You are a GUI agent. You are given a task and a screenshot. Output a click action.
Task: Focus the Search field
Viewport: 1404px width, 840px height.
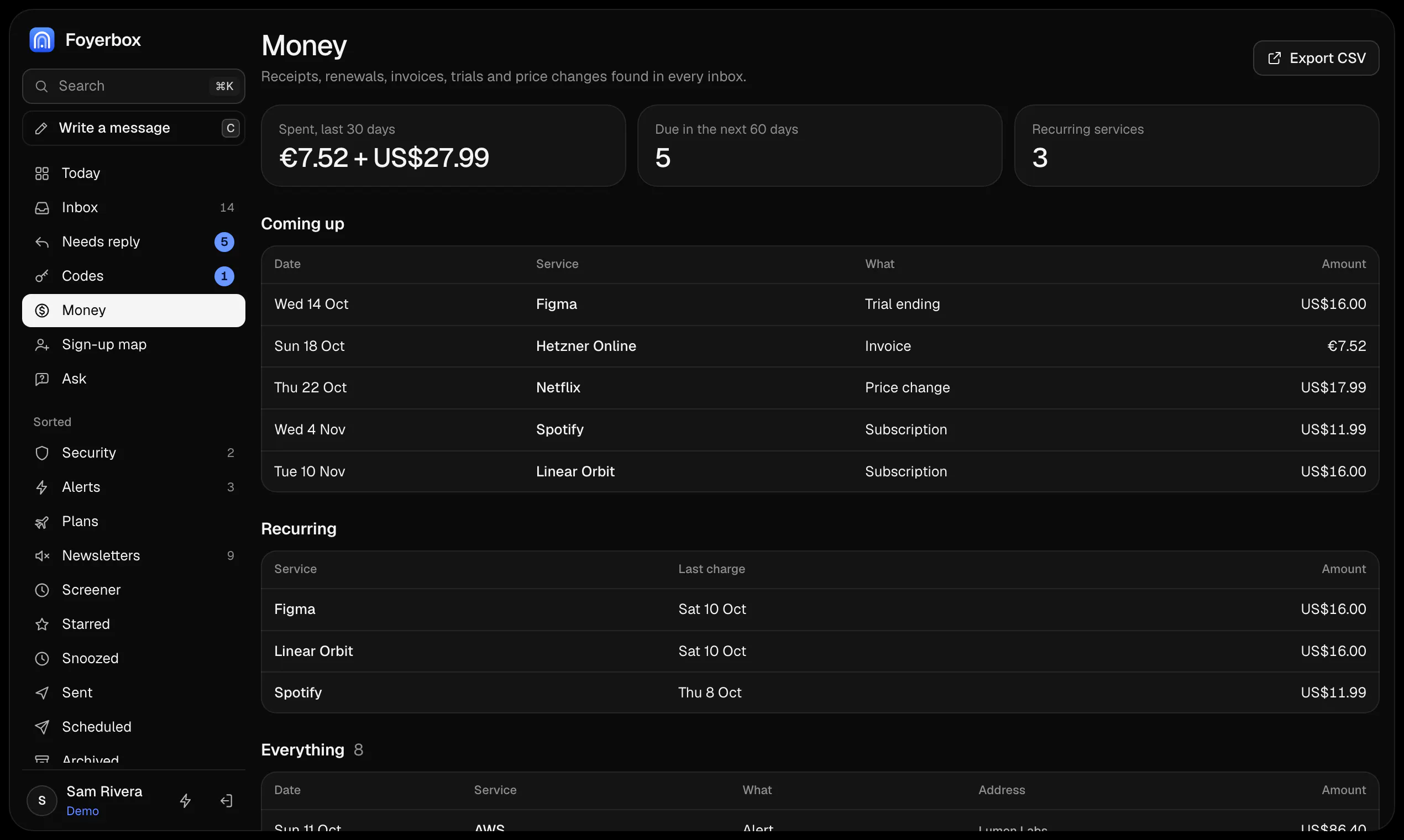tap(134, 86)
